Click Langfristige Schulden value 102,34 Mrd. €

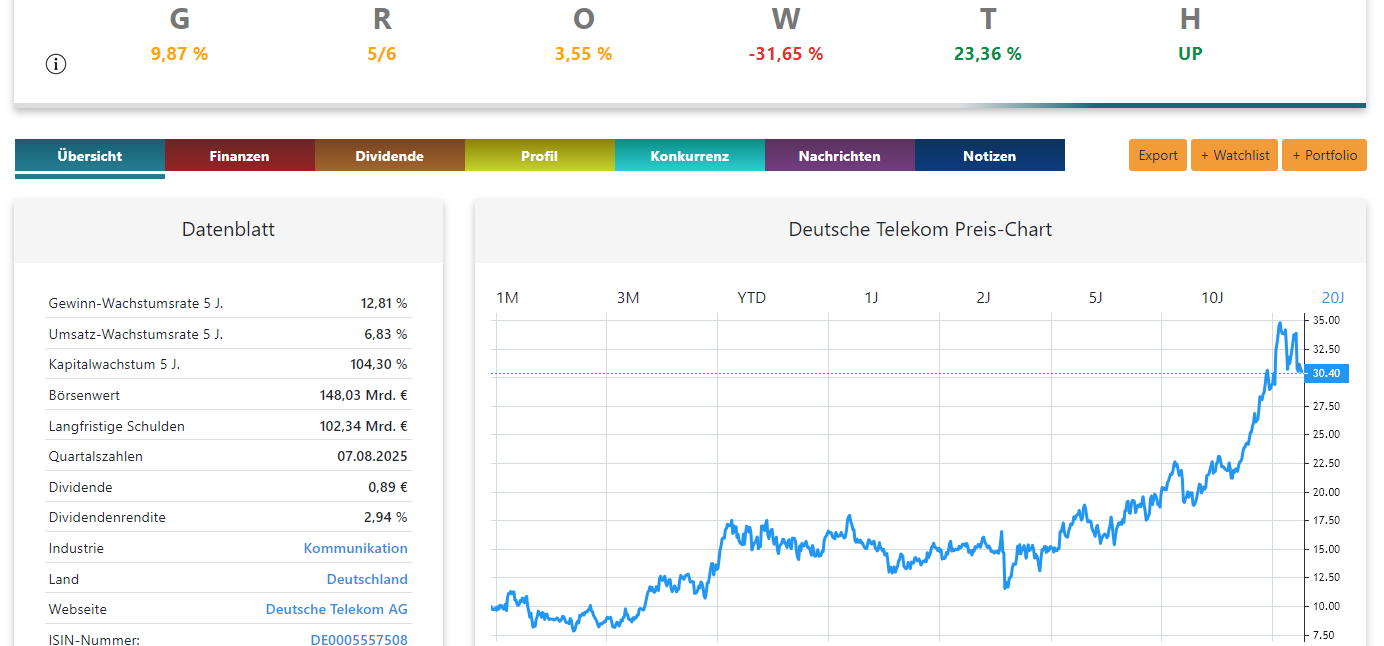pos(364,426)
